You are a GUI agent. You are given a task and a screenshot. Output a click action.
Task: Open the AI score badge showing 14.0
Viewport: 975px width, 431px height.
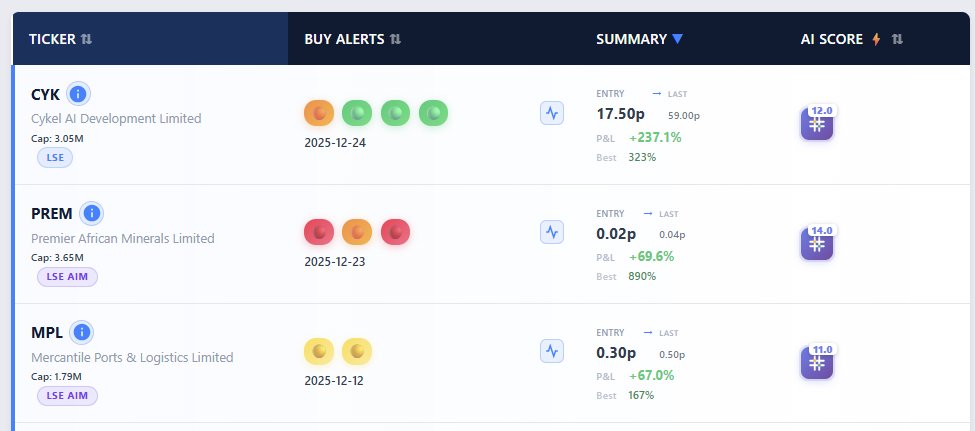(817, 242)
